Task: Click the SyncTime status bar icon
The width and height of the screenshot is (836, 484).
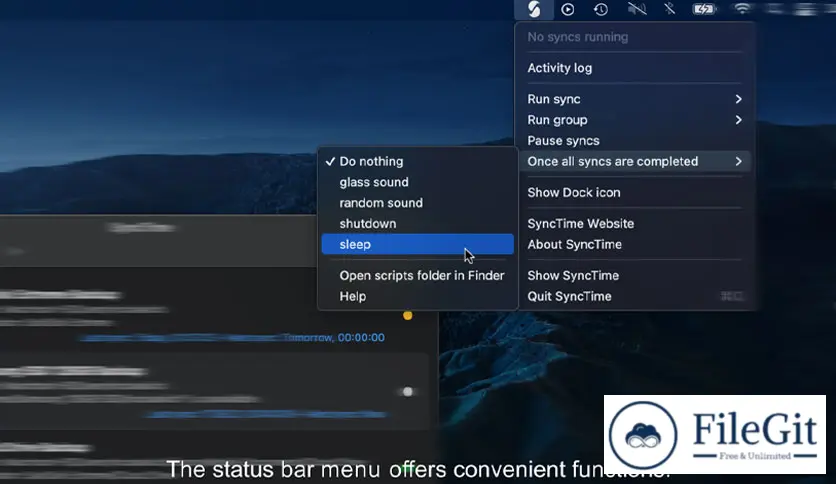Action: (534, 9)
